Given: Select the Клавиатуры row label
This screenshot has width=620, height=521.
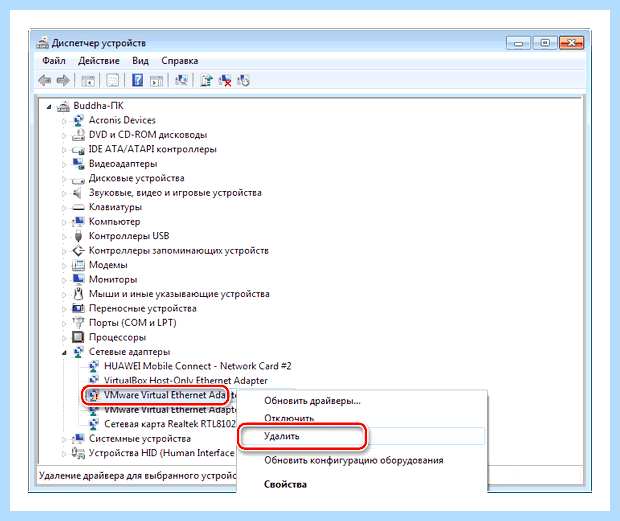Looking at the screenshot, I should pos(115,207).
